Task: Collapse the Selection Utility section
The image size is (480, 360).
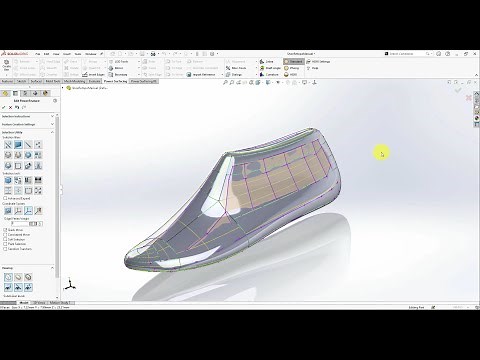Action: (x=52, y=132)
